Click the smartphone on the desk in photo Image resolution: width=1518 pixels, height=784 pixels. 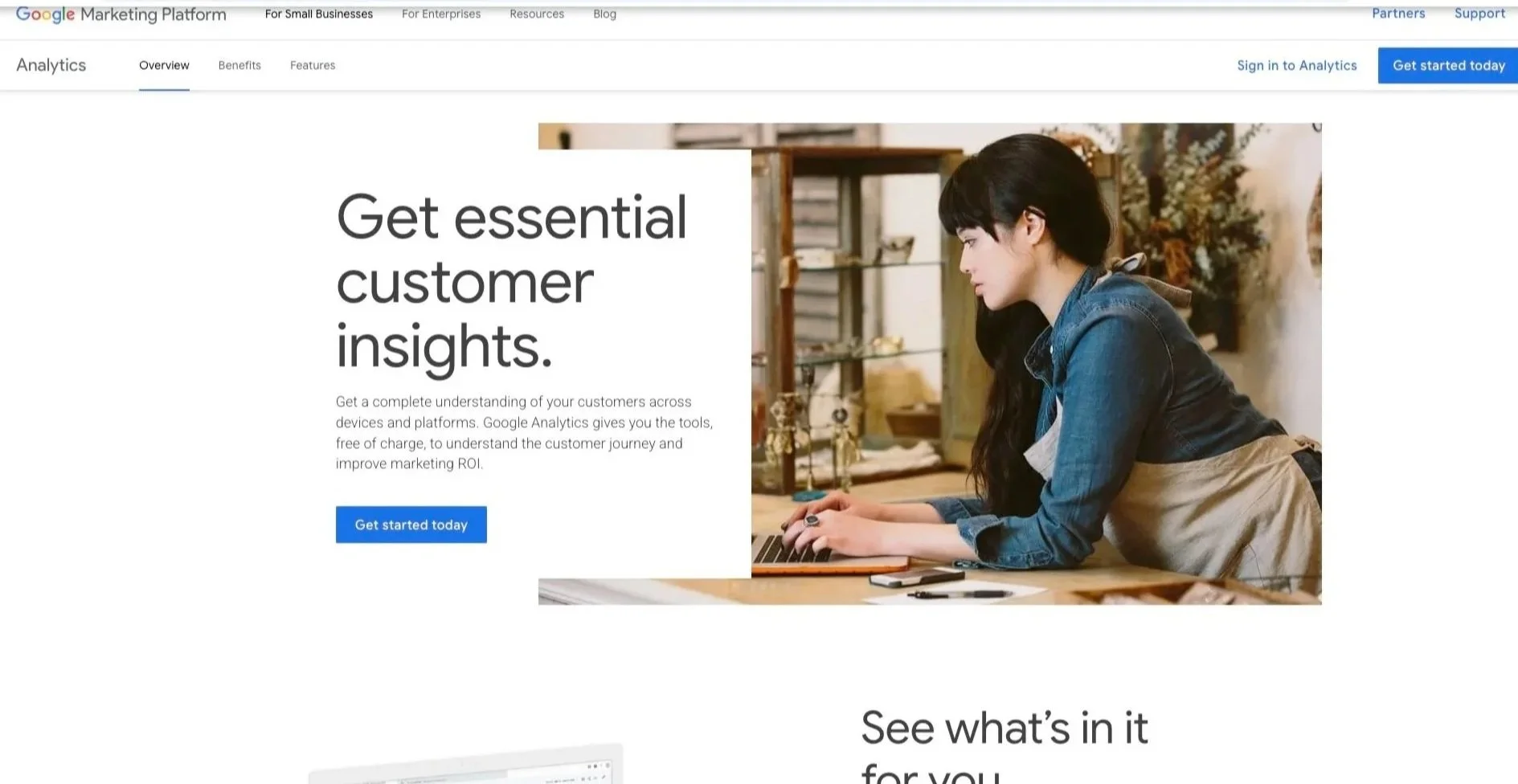(x=917, y=577)
